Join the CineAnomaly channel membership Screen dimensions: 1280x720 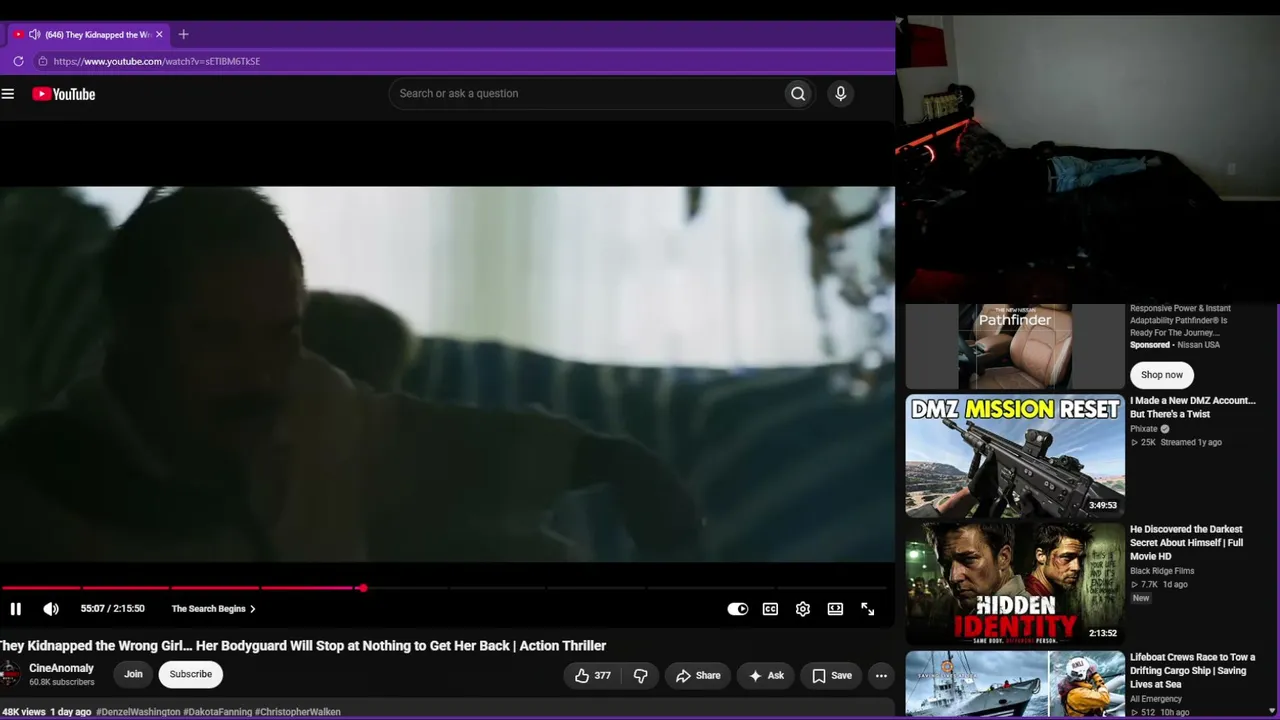click(133, 674)
